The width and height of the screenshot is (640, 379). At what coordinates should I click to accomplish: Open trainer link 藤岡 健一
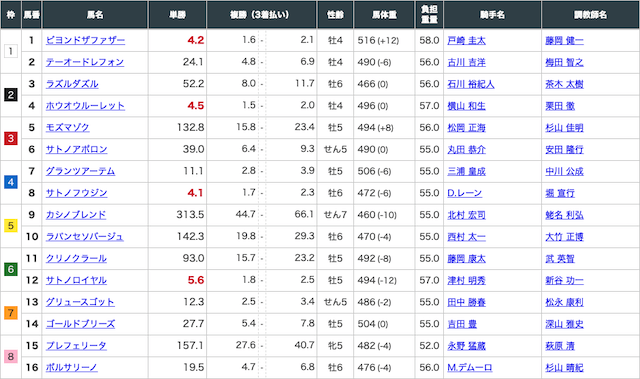coord(564,40)
